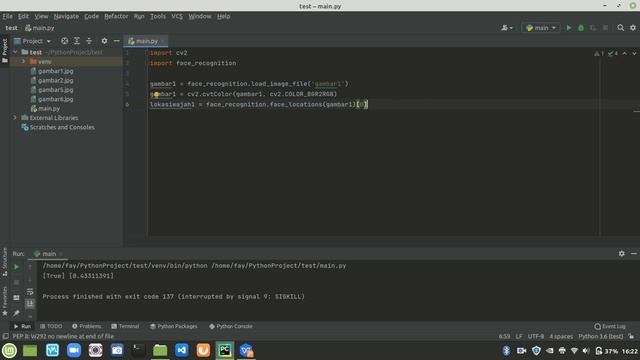Image resolution: width=640 pixels, height=360 pixels.
Task: Open terminal from taskbar
Action: click(138, 350)
